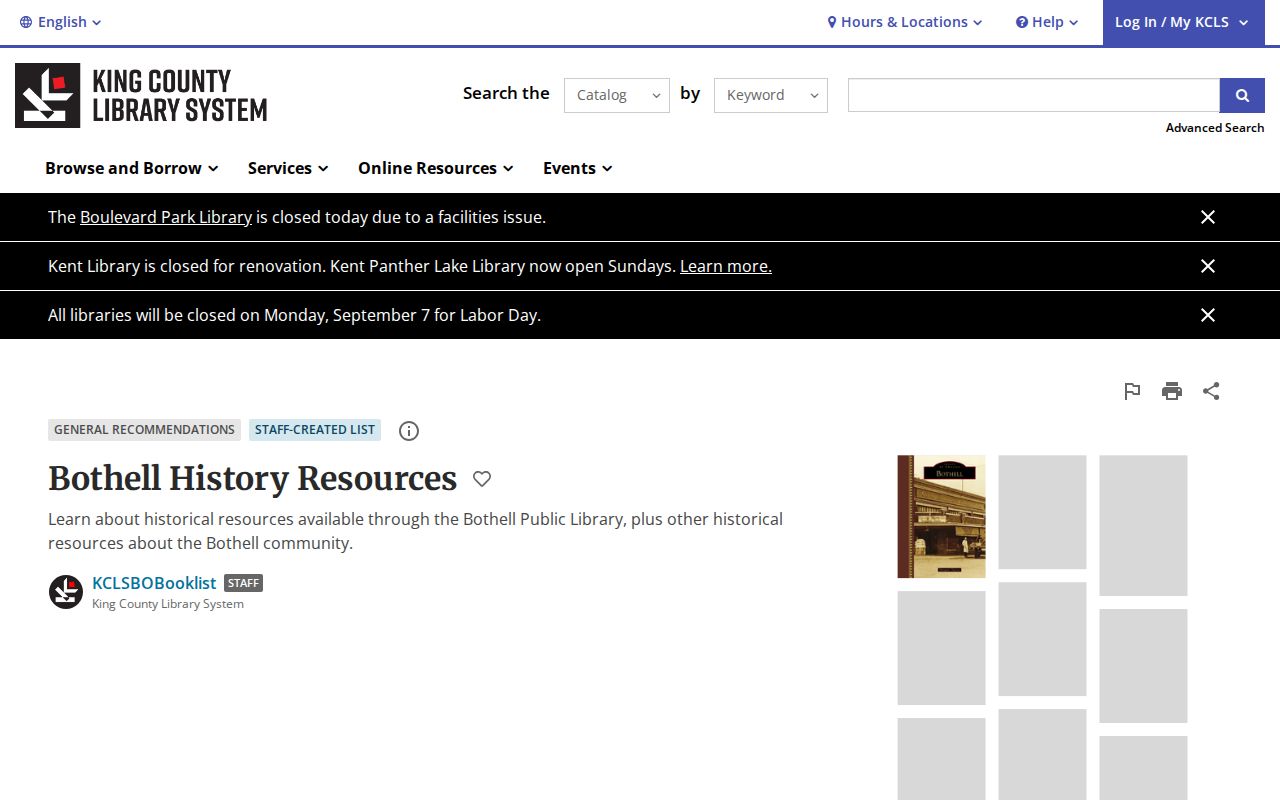
Task: Print the list using the printer icon
Action: (1172, 391)
